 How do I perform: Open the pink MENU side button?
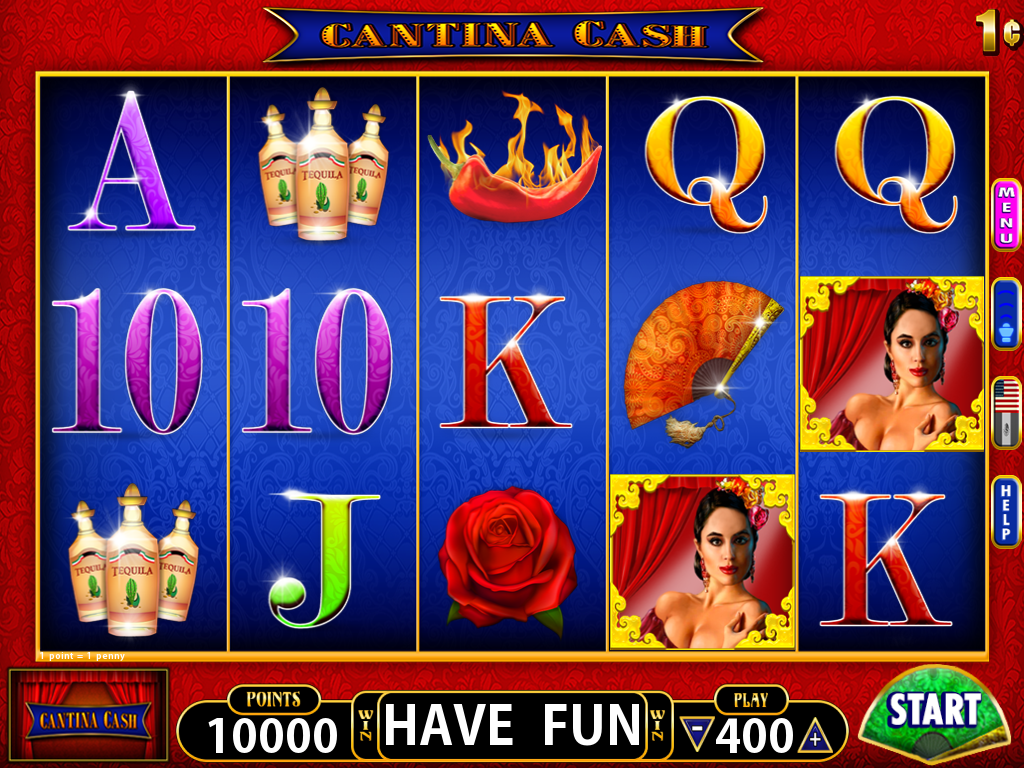tap(1006, 214)
